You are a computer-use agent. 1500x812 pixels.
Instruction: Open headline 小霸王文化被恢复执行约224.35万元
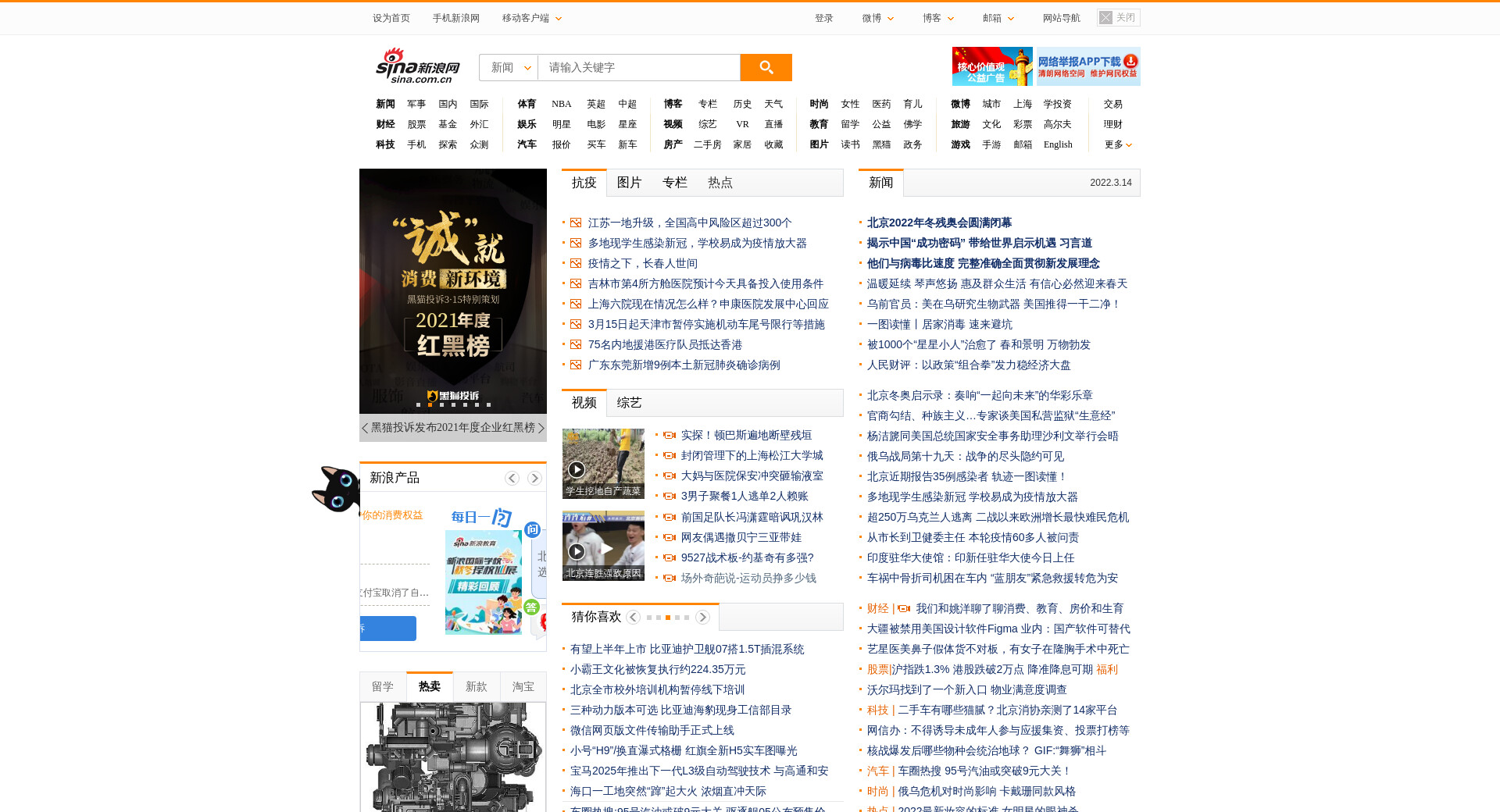[658, 669]
